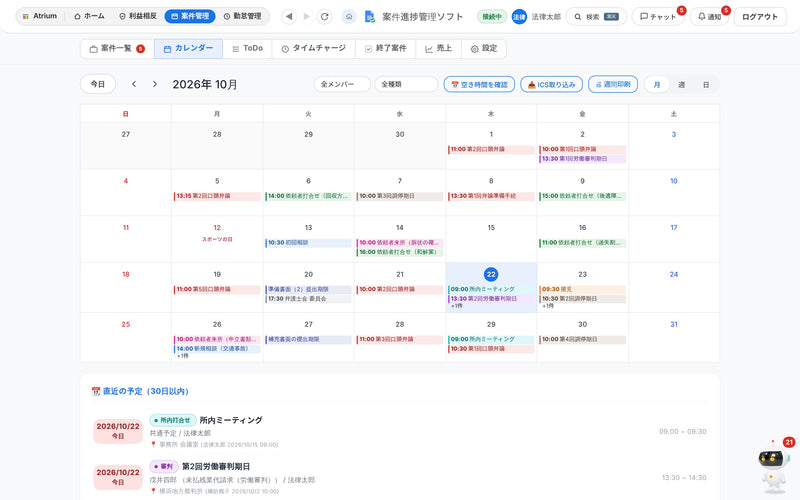The height and width of the screenshot is (500, 800).
Task: Click the 所内打合せ tag in upcoming list
Action: [172, 420]
